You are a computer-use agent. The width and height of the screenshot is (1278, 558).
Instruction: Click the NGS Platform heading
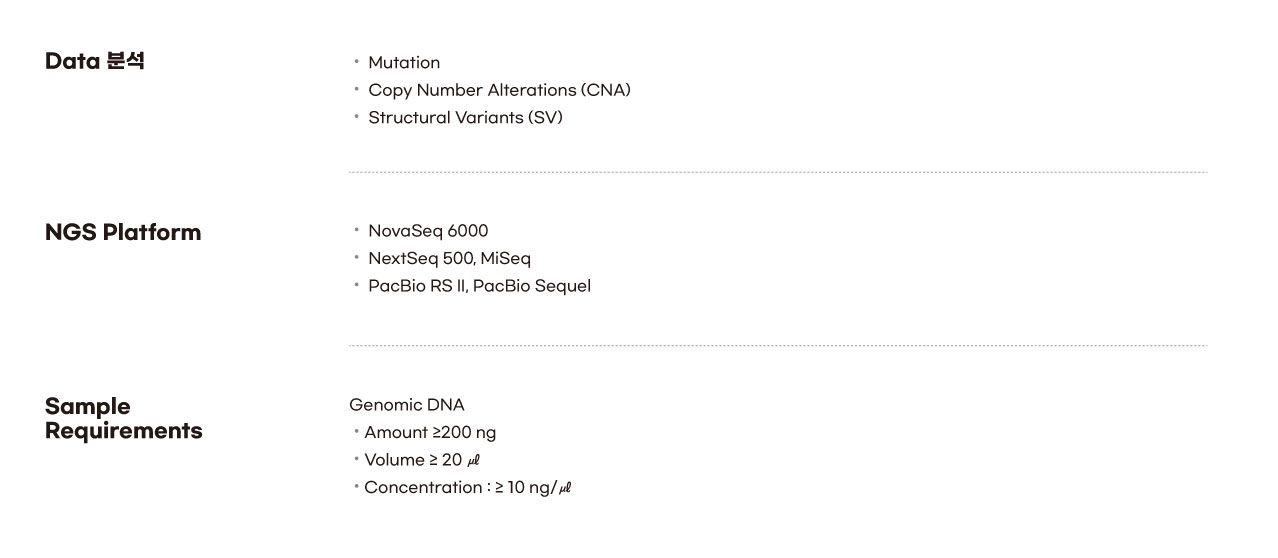(123, 233)
